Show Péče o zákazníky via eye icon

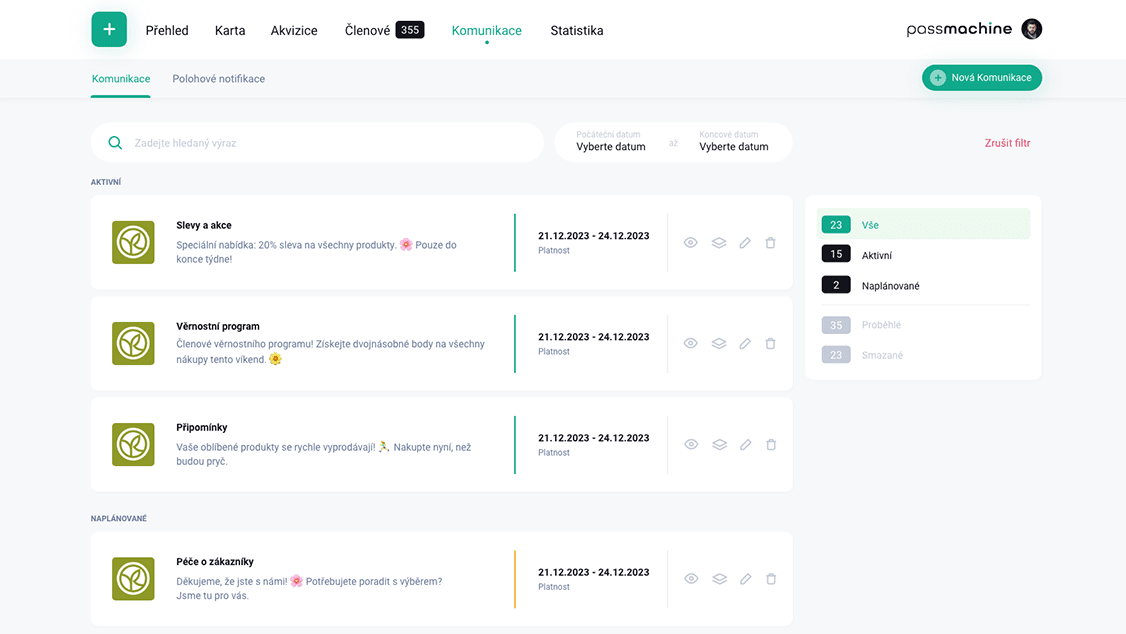click(x=690, y=579)
